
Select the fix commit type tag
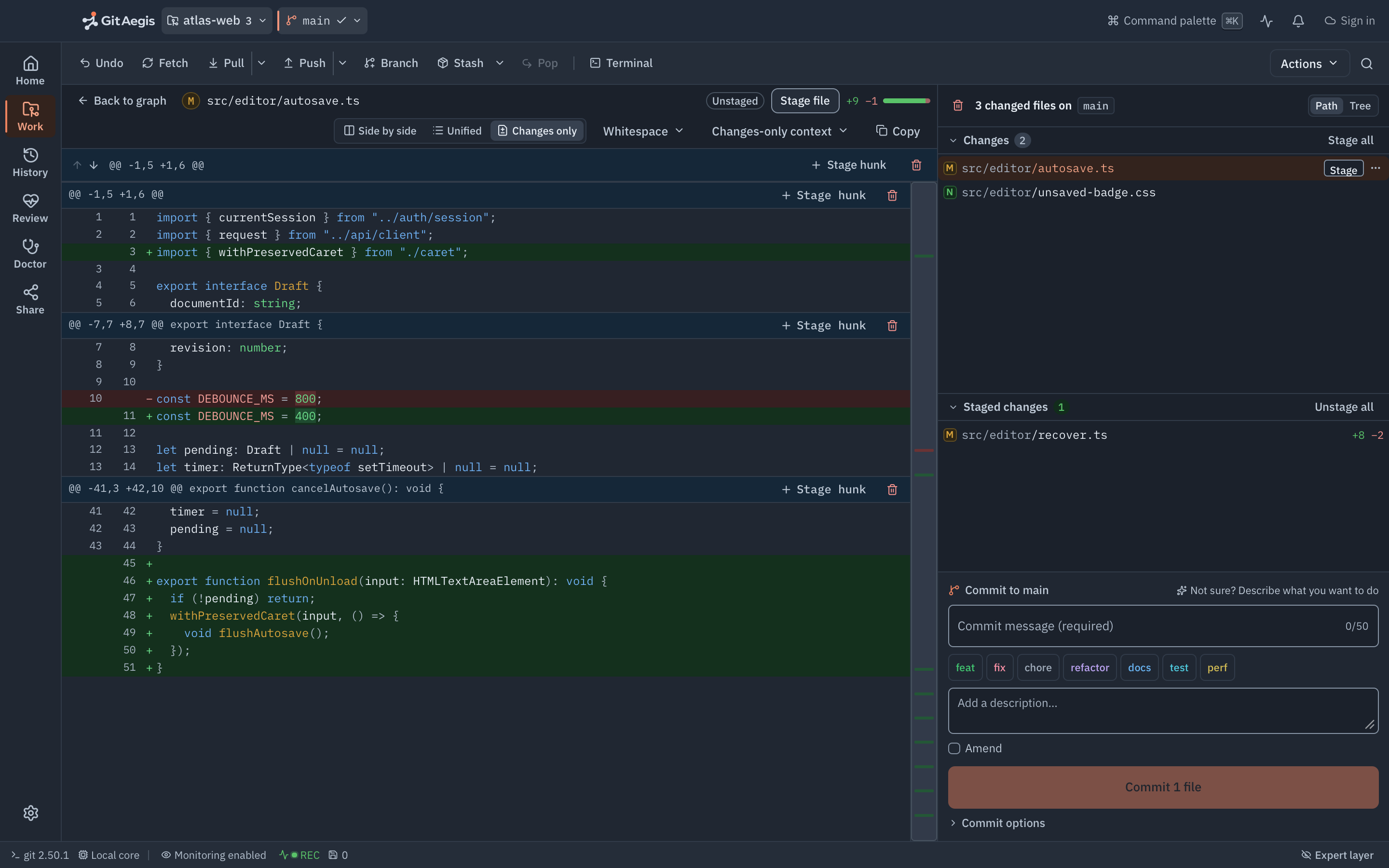tap(1000, 668)
